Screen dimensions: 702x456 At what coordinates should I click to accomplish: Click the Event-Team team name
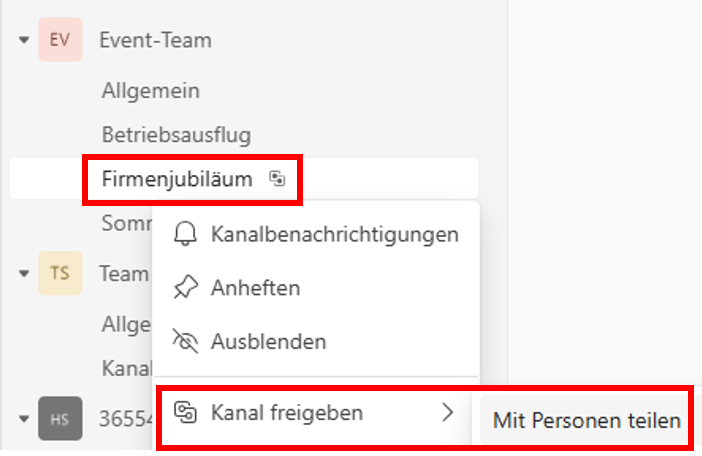point(155,40)
